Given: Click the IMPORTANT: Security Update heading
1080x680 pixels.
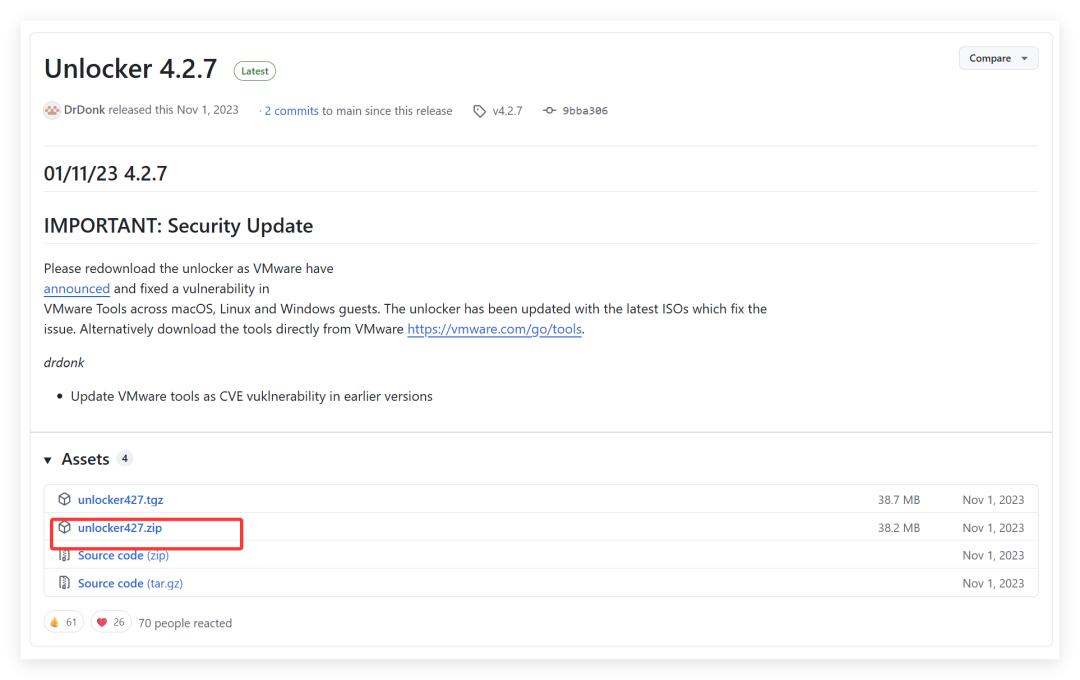Looking at the screenshot, I should pos(178,226).
